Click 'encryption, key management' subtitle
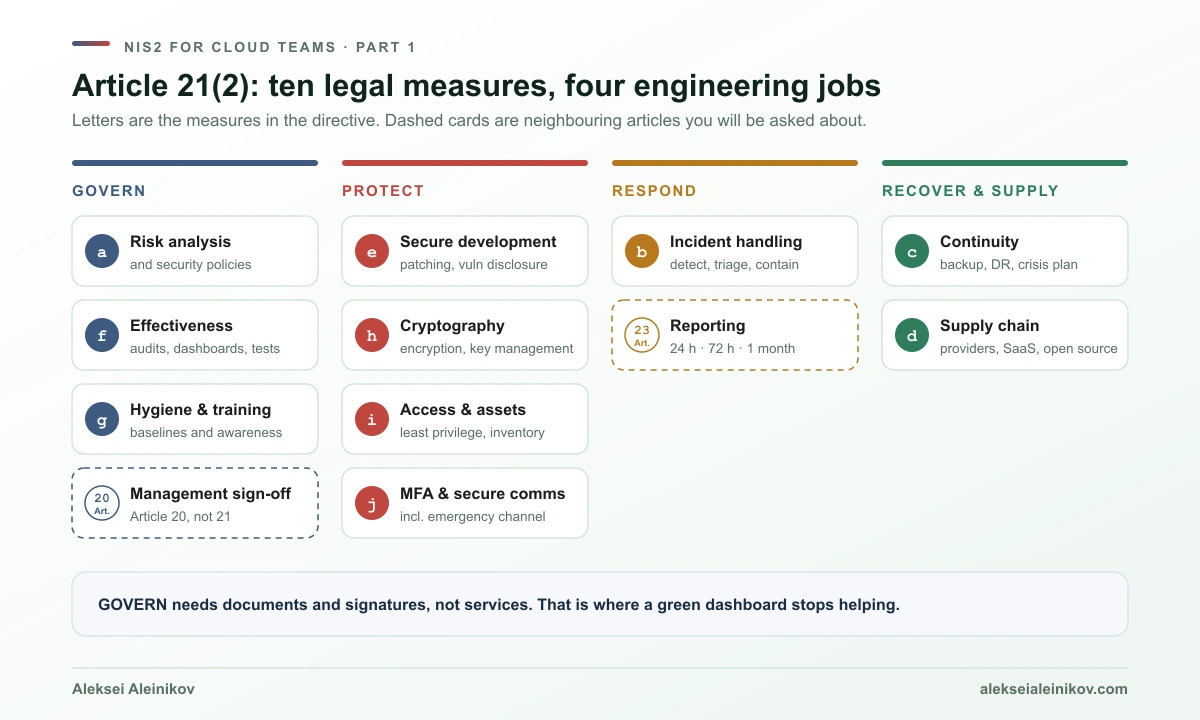This screenshot has height=720, width=1200. pos(487,349)
